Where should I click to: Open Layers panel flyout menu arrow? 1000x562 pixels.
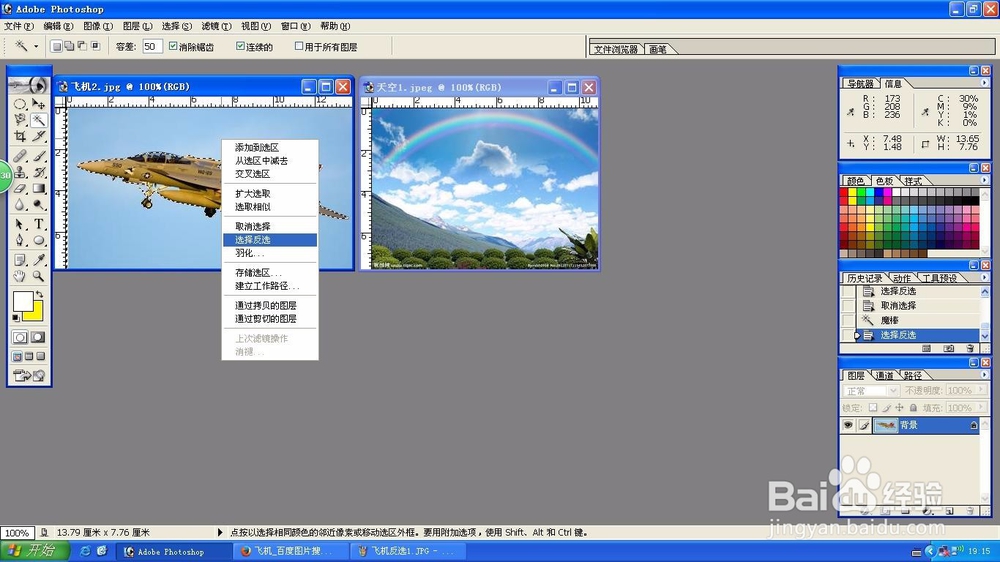[x=984, y=374]
